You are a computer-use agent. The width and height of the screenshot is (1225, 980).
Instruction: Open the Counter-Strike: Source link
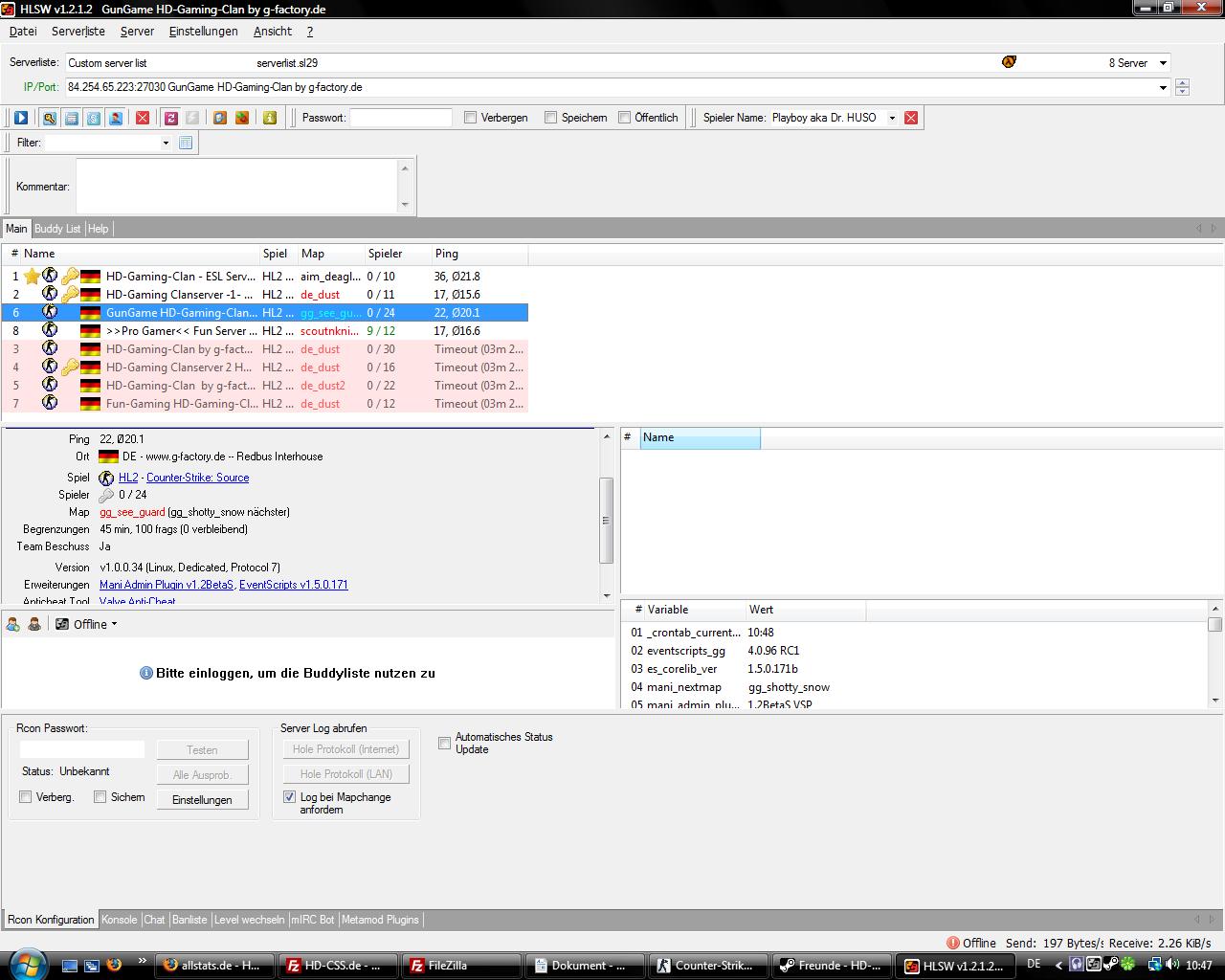click(x=197, y=478)
